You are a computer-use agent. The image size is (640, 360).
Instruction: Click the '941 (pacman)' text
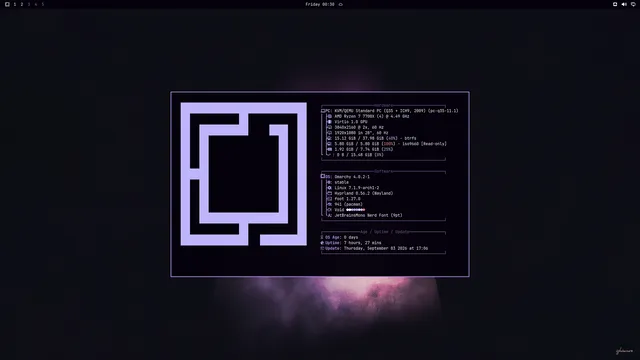[x=349, y=204]
